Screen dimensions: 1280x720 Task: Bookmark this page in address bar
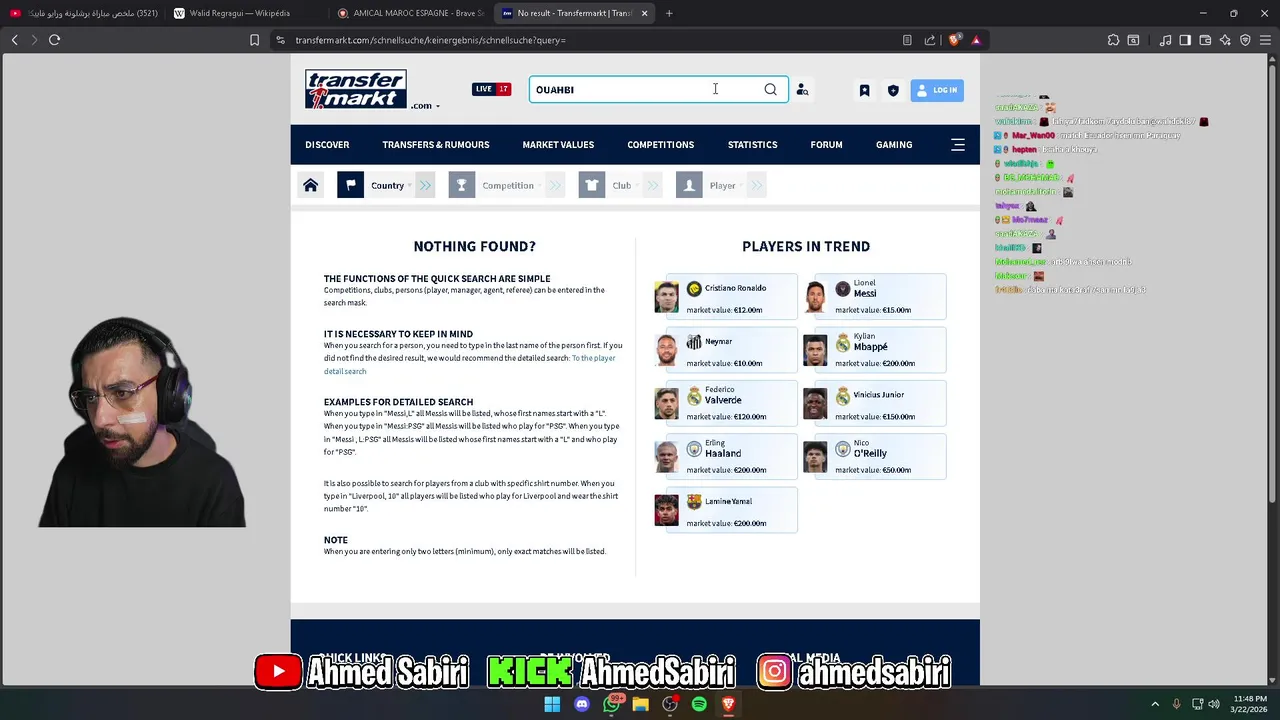(254, 40)
